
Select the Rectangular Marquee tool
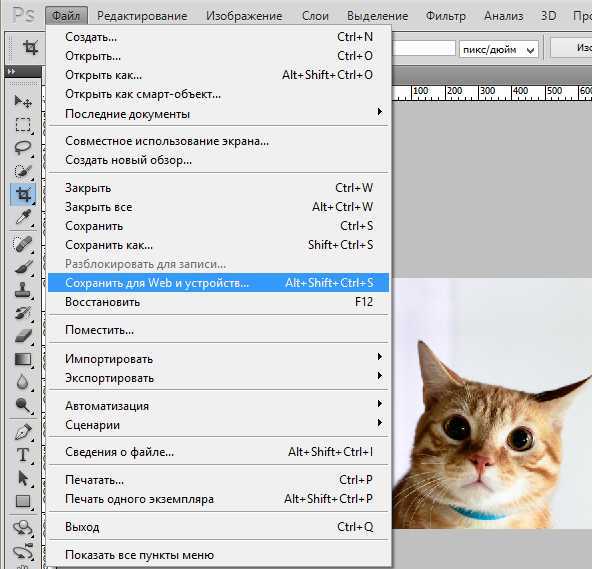coord(23,124)
